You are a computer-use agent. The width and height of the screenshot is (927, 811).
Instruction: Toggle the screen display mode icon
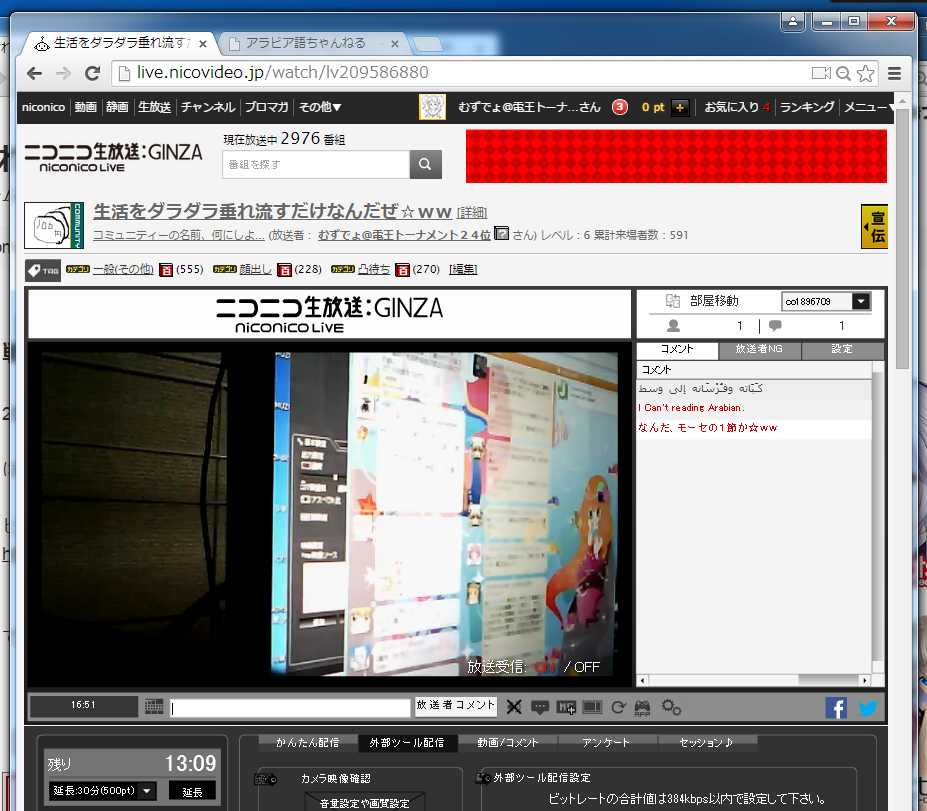click(x=592, y=707)
